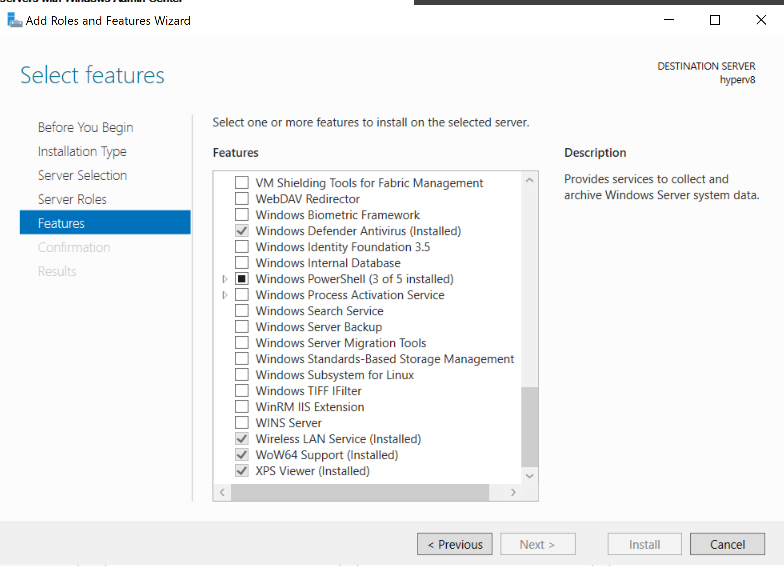This screenshot has height=566, width=784.
Task: Open the Server Roles step
Action: 72,200
